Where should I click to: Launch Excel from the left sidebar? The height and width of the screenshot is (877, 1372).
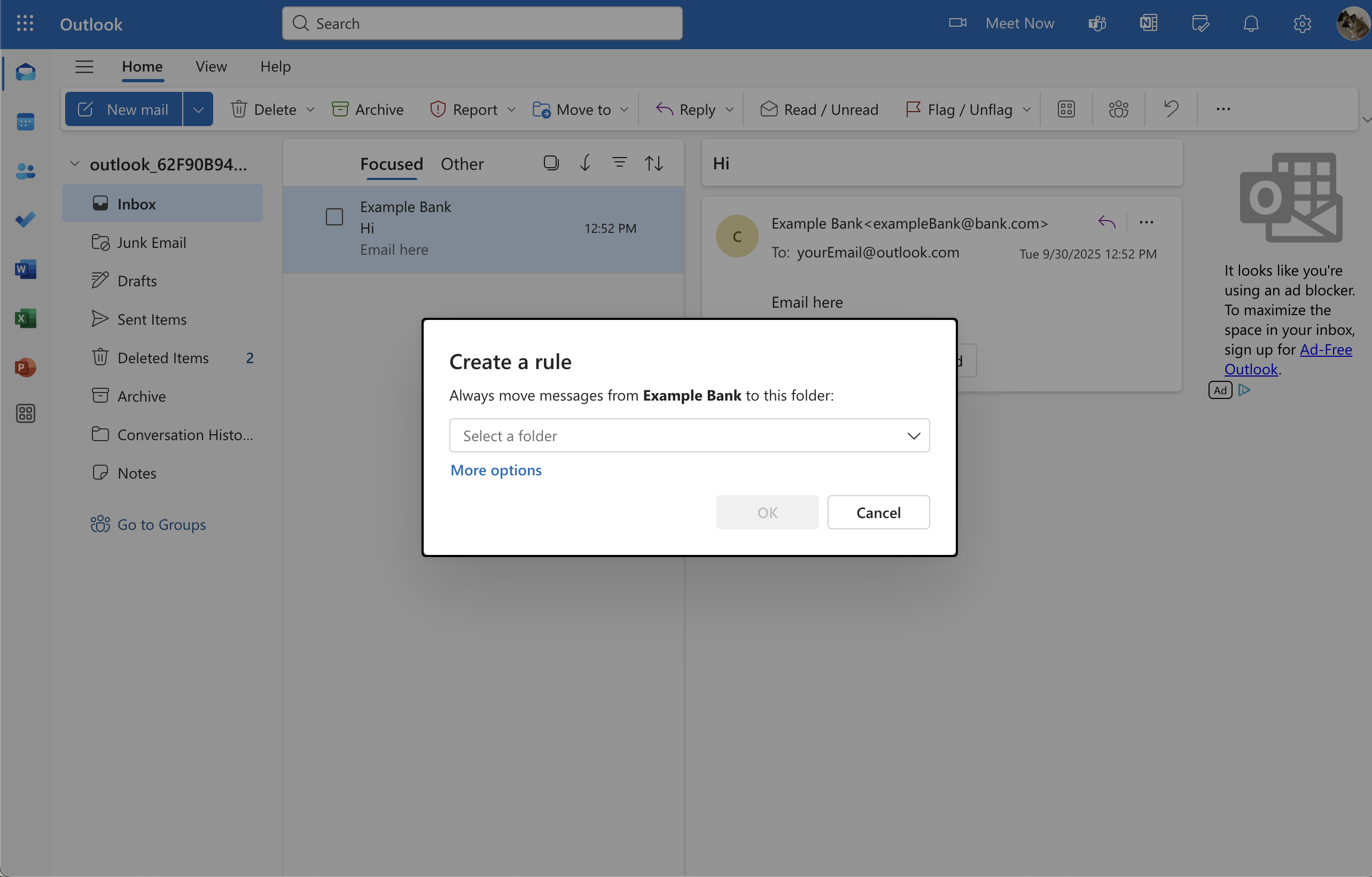pyautogui.click(x=25, y=318)
